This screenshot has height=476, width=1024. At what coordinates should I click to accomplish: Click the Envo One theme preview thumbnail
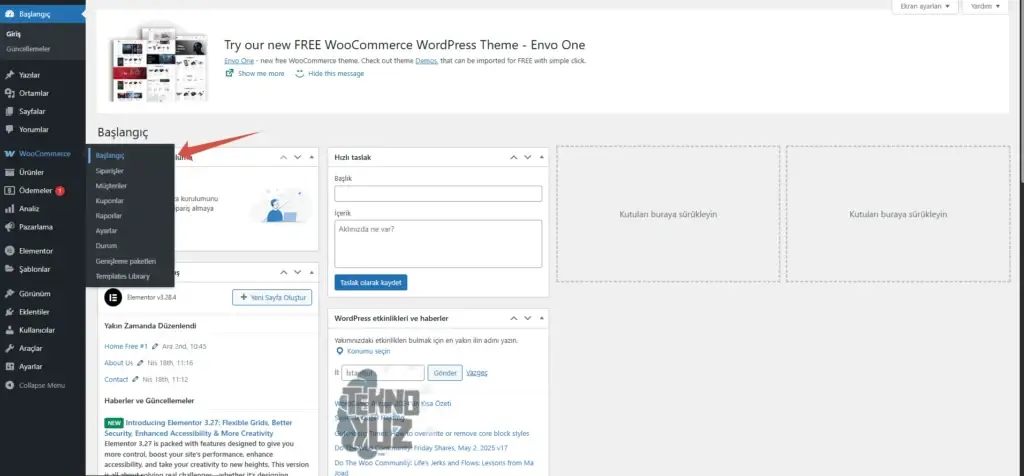tap(159, 63)
